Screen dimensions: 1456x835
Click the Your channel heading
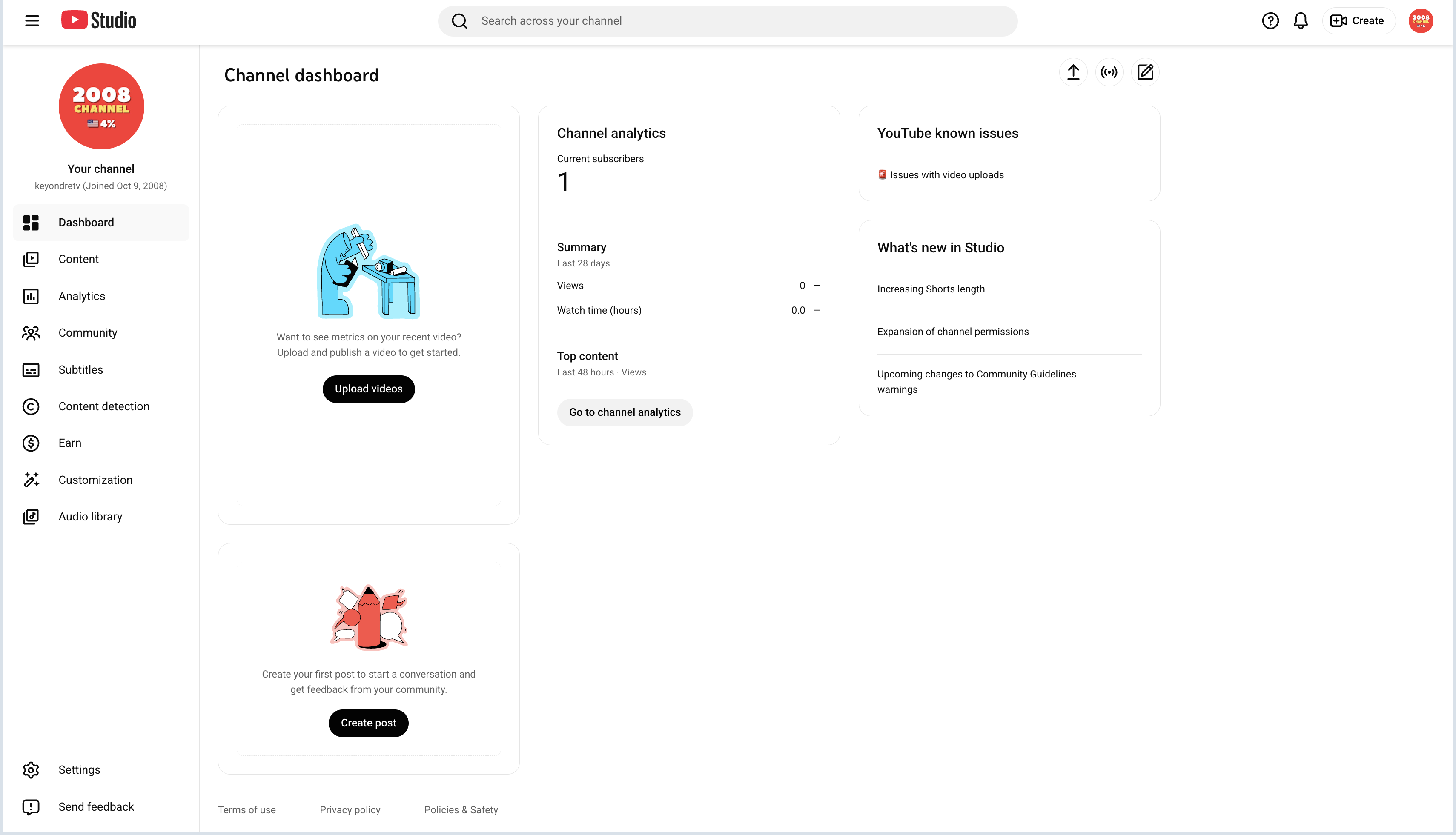click(101, 169)
